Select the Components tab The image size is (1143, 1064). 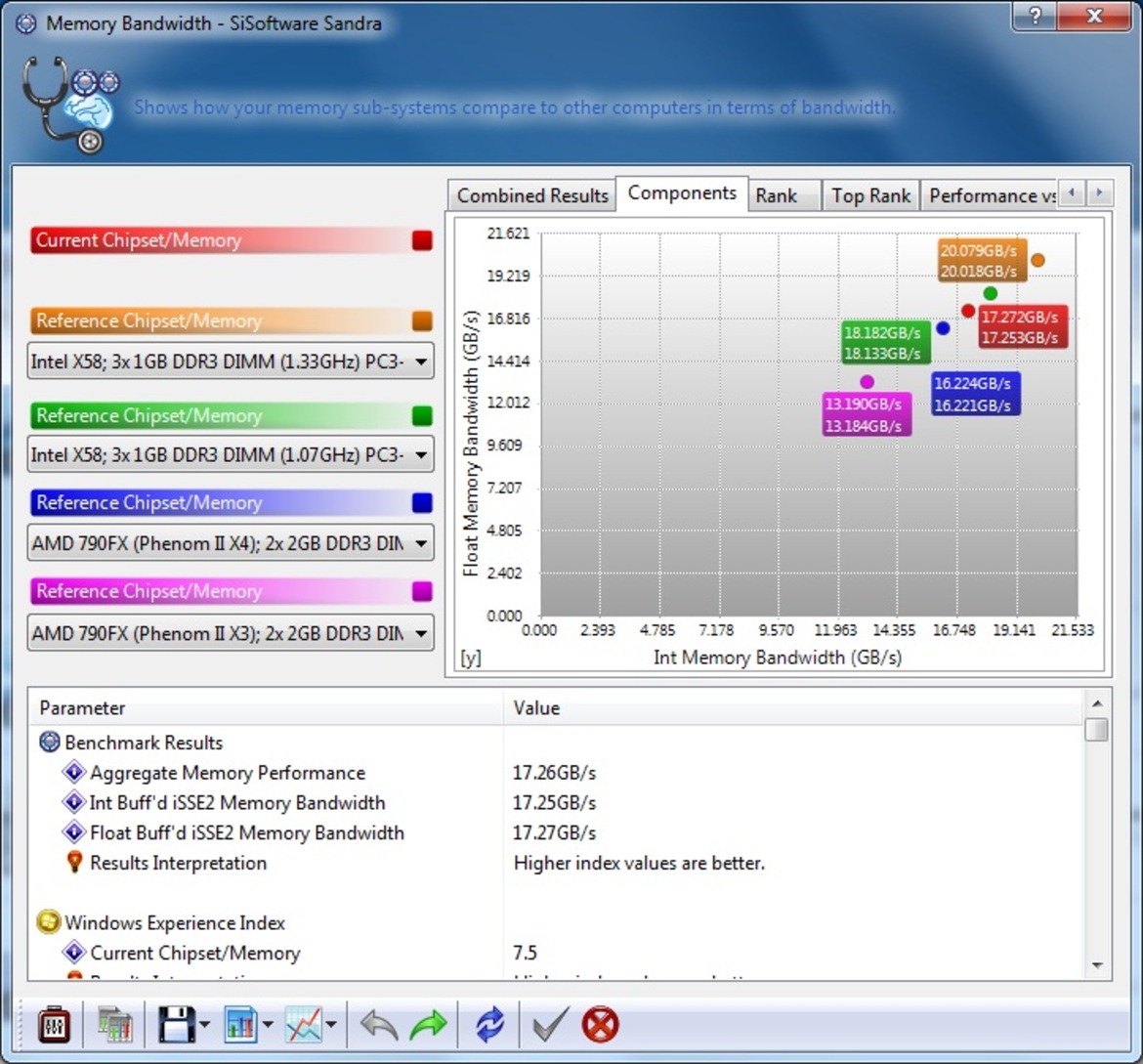682,193
